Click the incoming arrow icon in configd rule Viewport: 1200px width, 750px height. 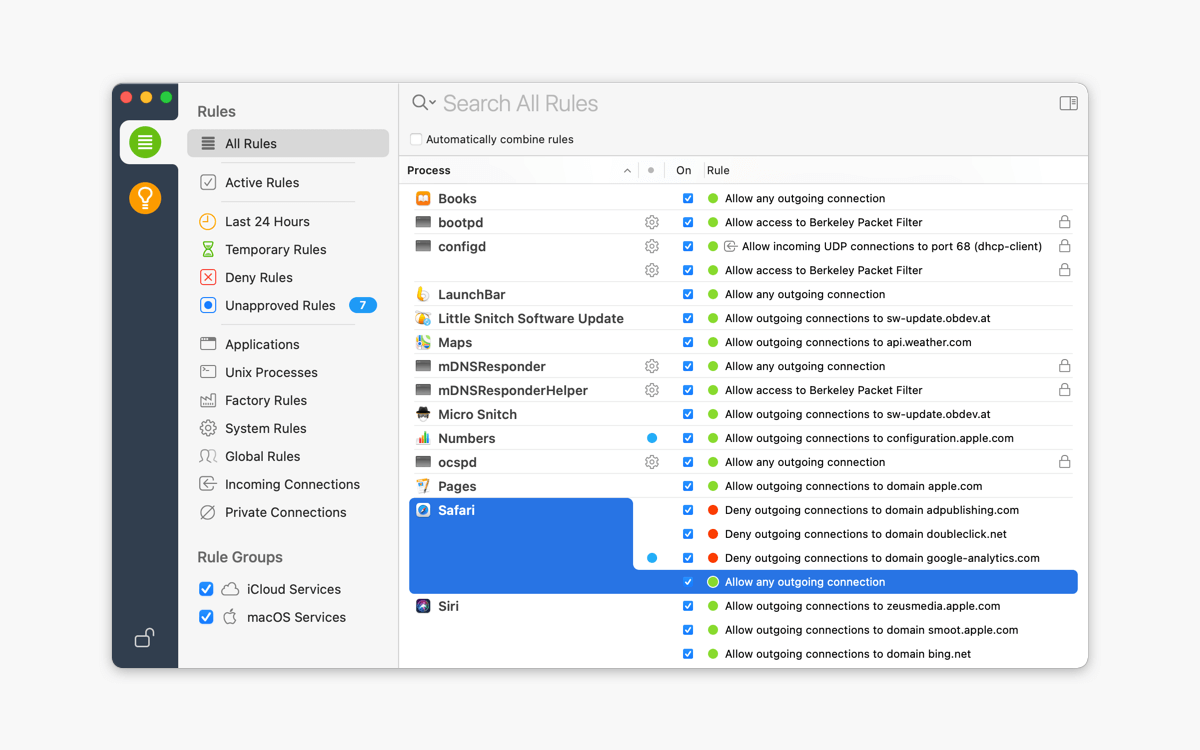click(730, 246)
